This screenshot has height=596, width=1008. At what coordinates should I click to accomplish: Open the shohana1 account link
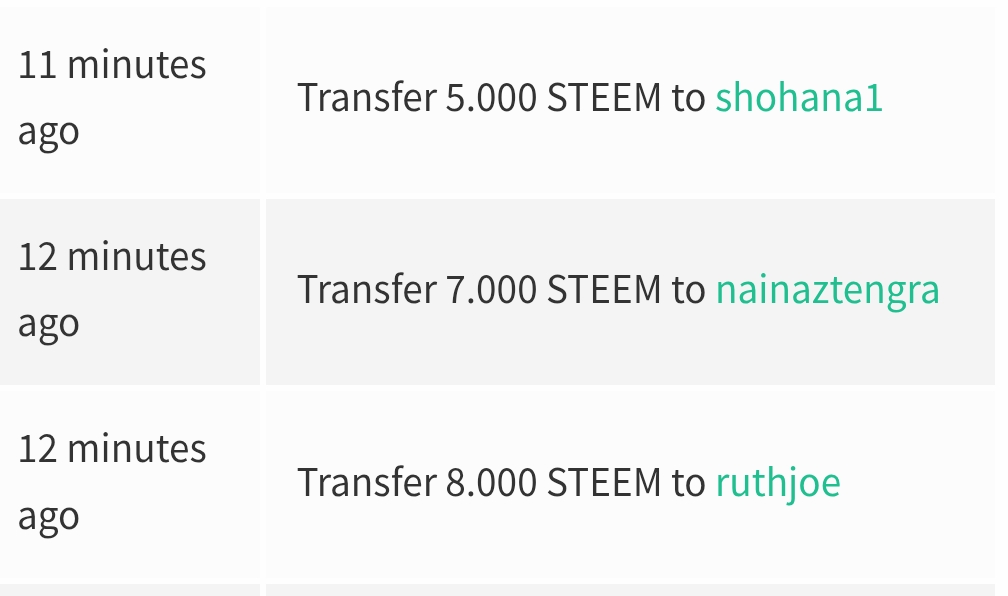(798, 98)
